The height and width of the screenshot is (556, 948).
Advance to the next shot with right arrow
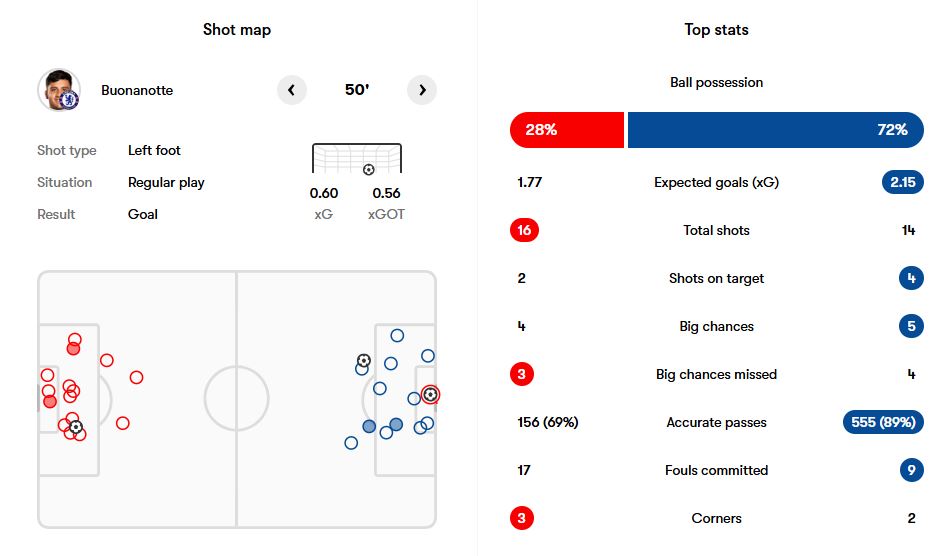pyautogui.click(x=422, y=90)
